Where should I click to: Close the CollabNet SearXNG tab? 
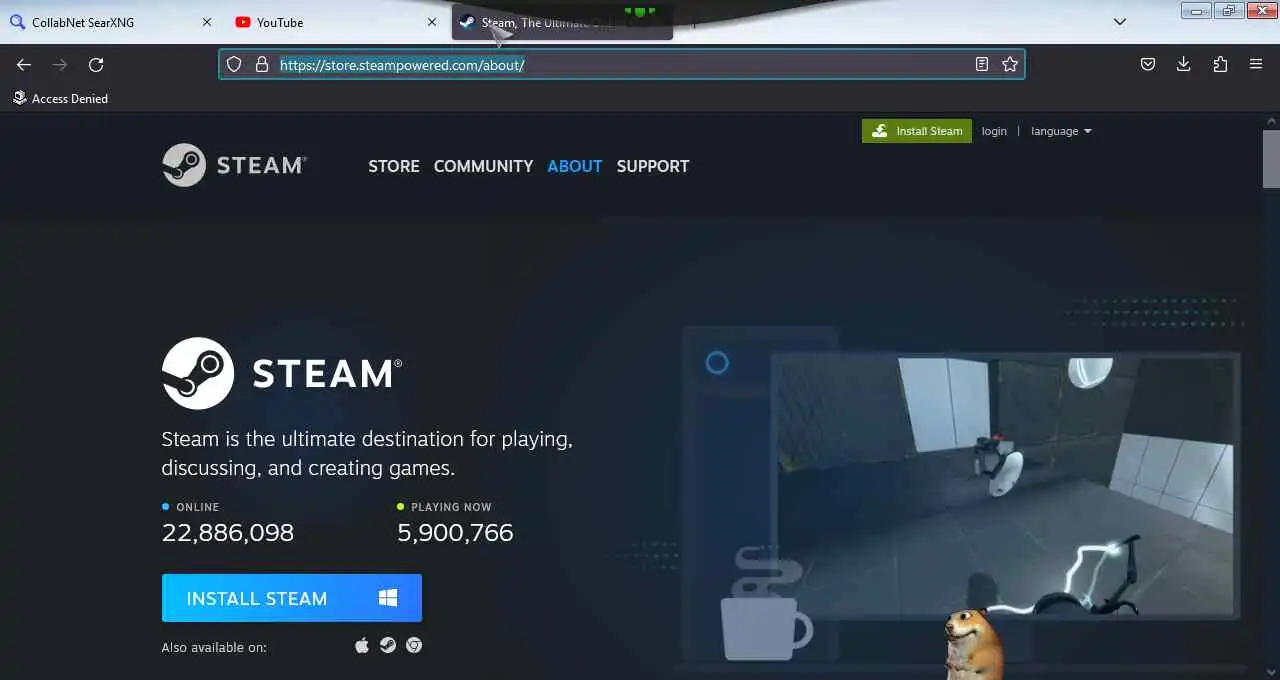click(x=207, y=22)
